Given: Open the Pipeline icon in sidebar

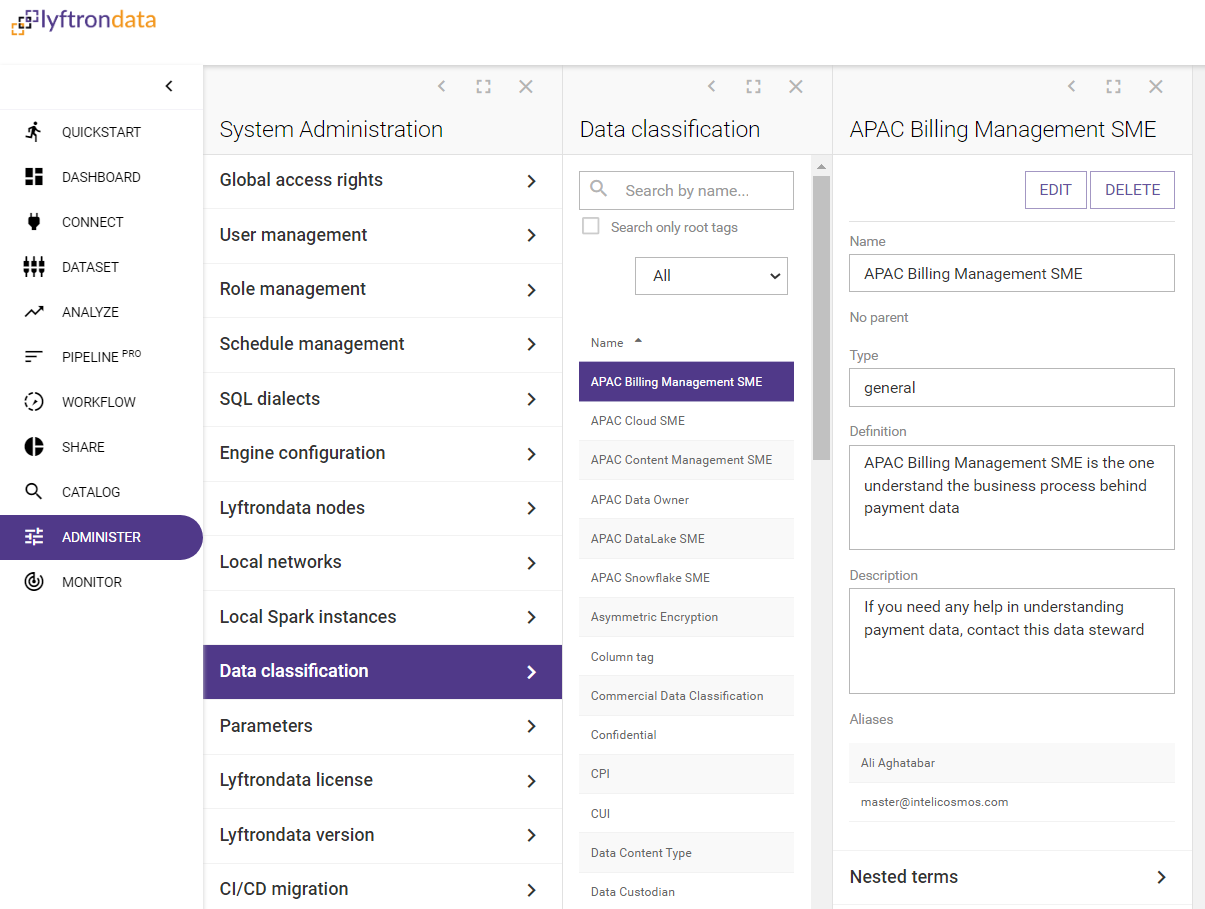Looking at the screenshot, I should (34, 357).
